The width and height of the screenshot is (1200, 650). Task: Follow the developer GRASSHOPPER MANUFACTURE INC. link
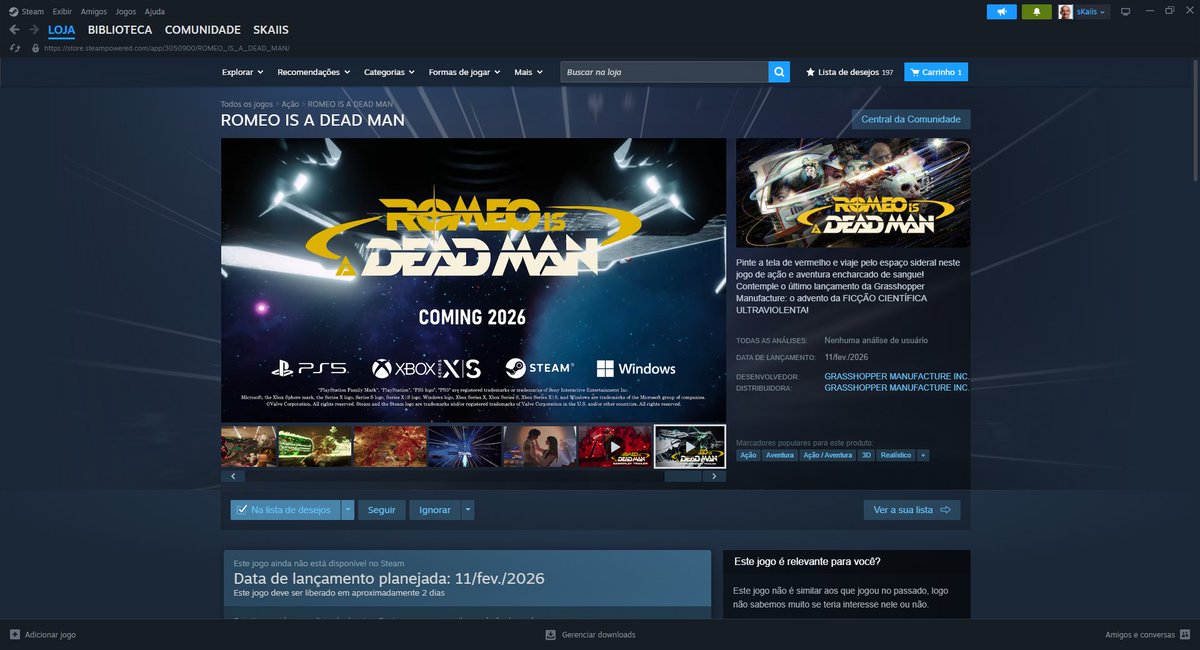pos(897,376)
